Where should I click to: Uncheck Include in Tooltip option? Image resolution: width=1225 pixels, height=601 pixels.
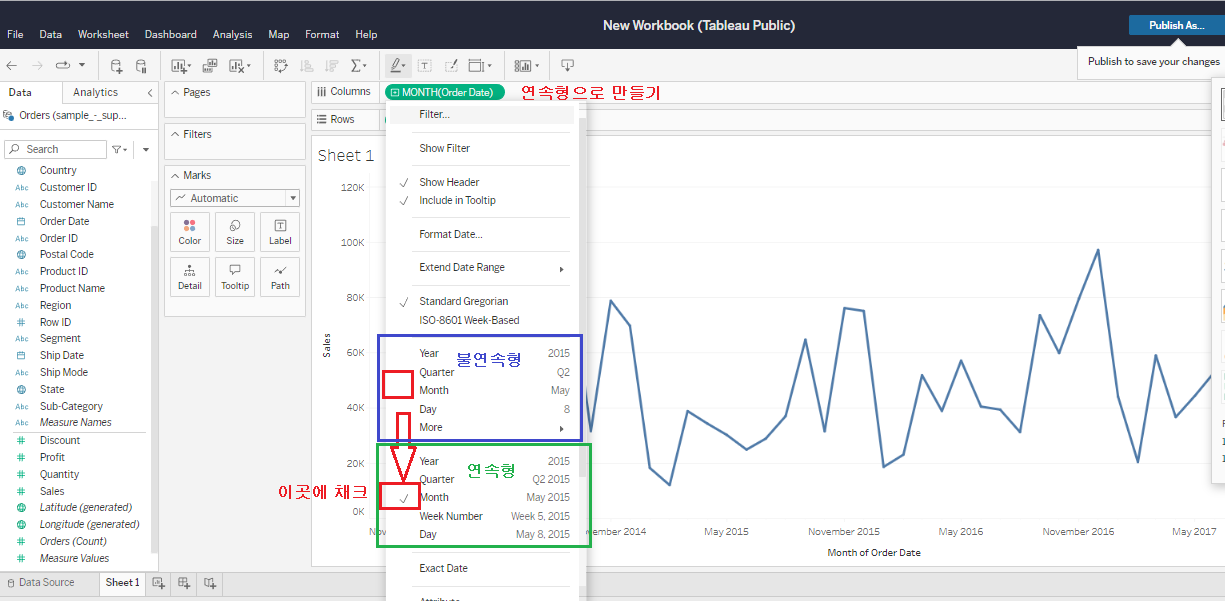pos(457,201)
